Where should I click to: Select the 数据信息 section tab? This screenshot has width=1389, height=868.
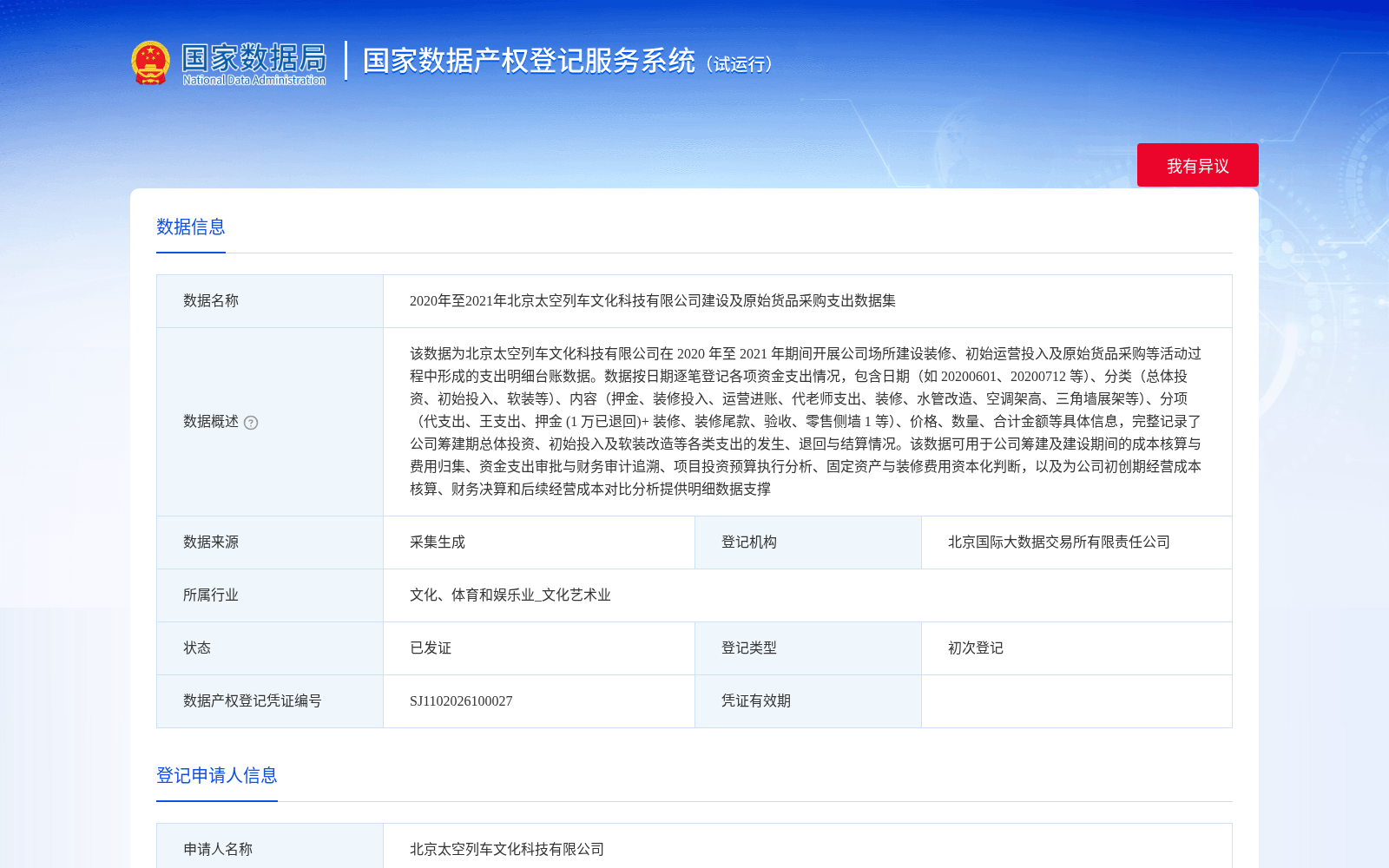[191, 227]
